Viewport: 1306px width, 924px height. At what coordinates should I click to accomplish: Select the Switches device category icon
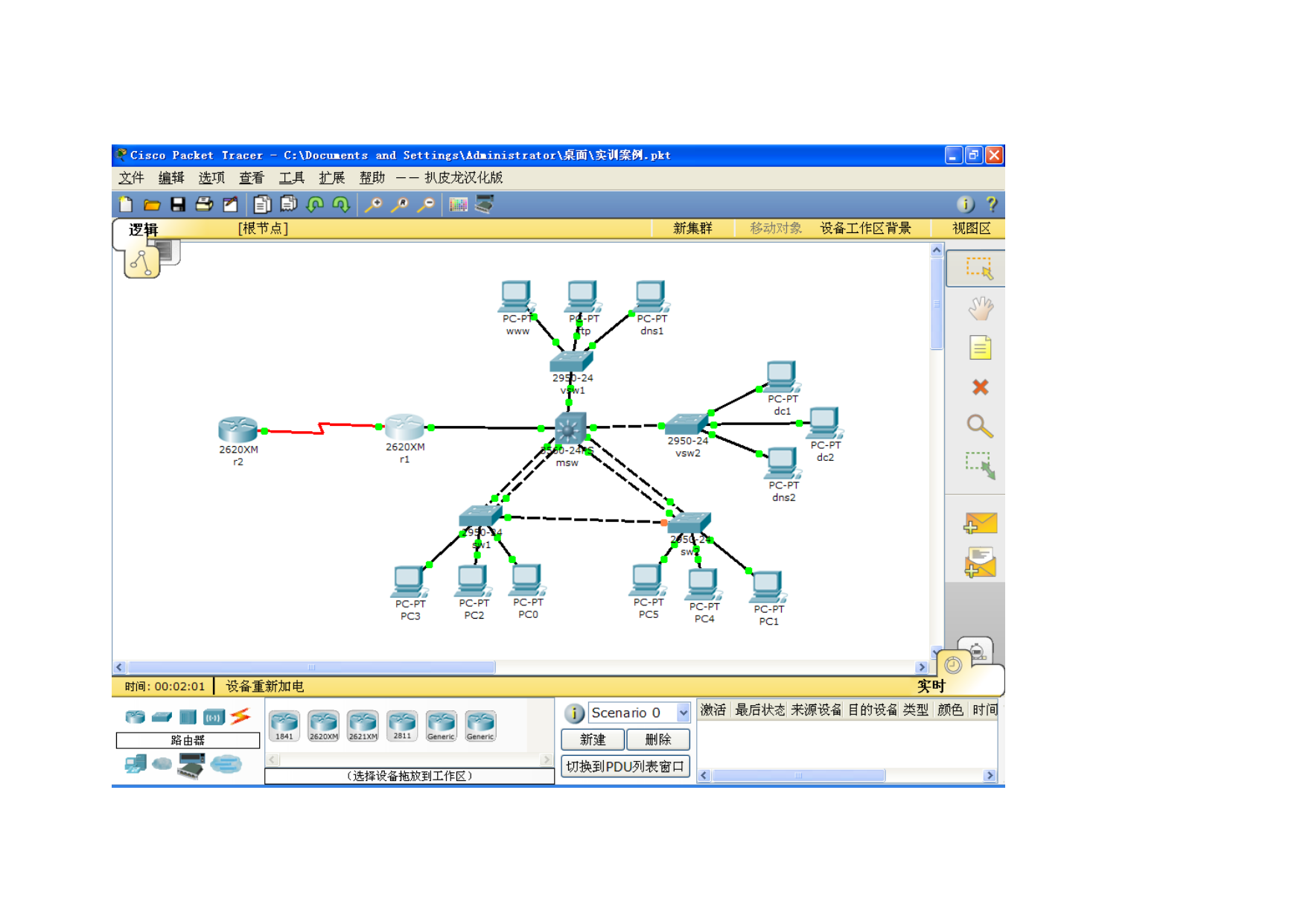(x=162, y=717)
